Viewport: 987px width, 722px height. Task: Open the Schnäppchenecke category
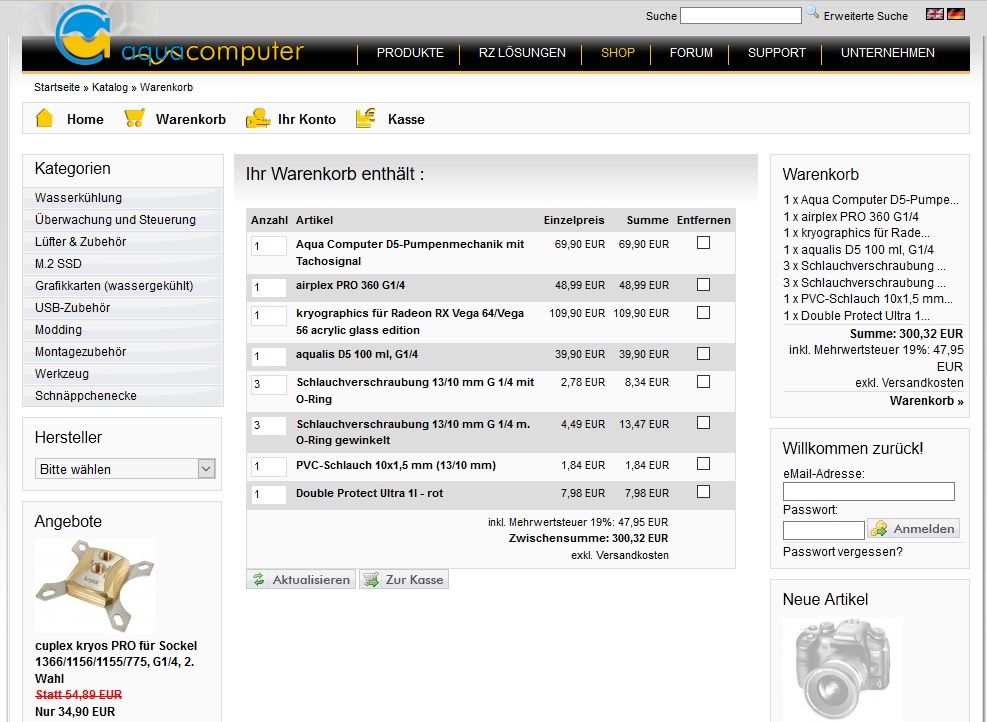point(123,396)
